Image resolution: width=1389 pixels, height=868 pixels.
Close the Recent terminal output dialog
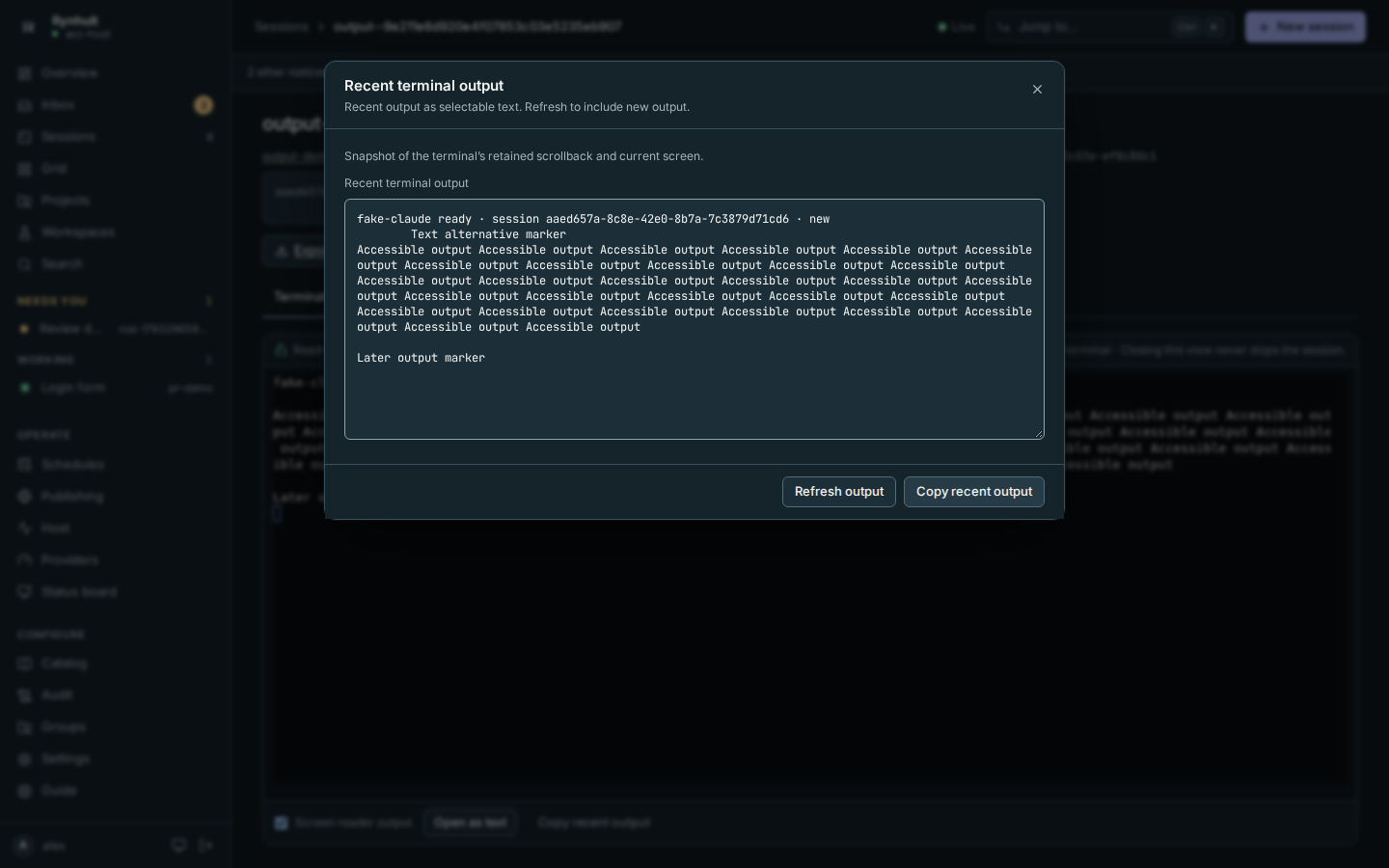(x=1037, y=90)
